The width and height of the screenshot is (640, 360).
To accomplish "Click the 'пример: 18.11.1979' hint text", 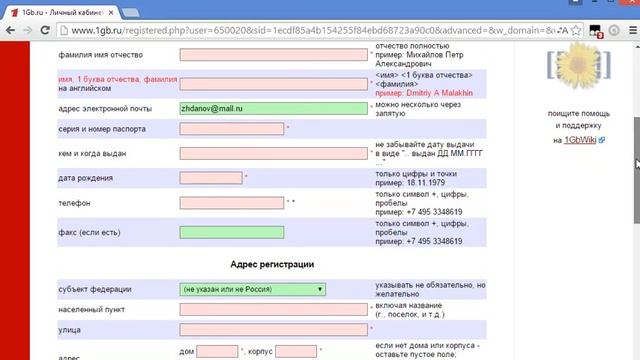I will pos(410,183).
